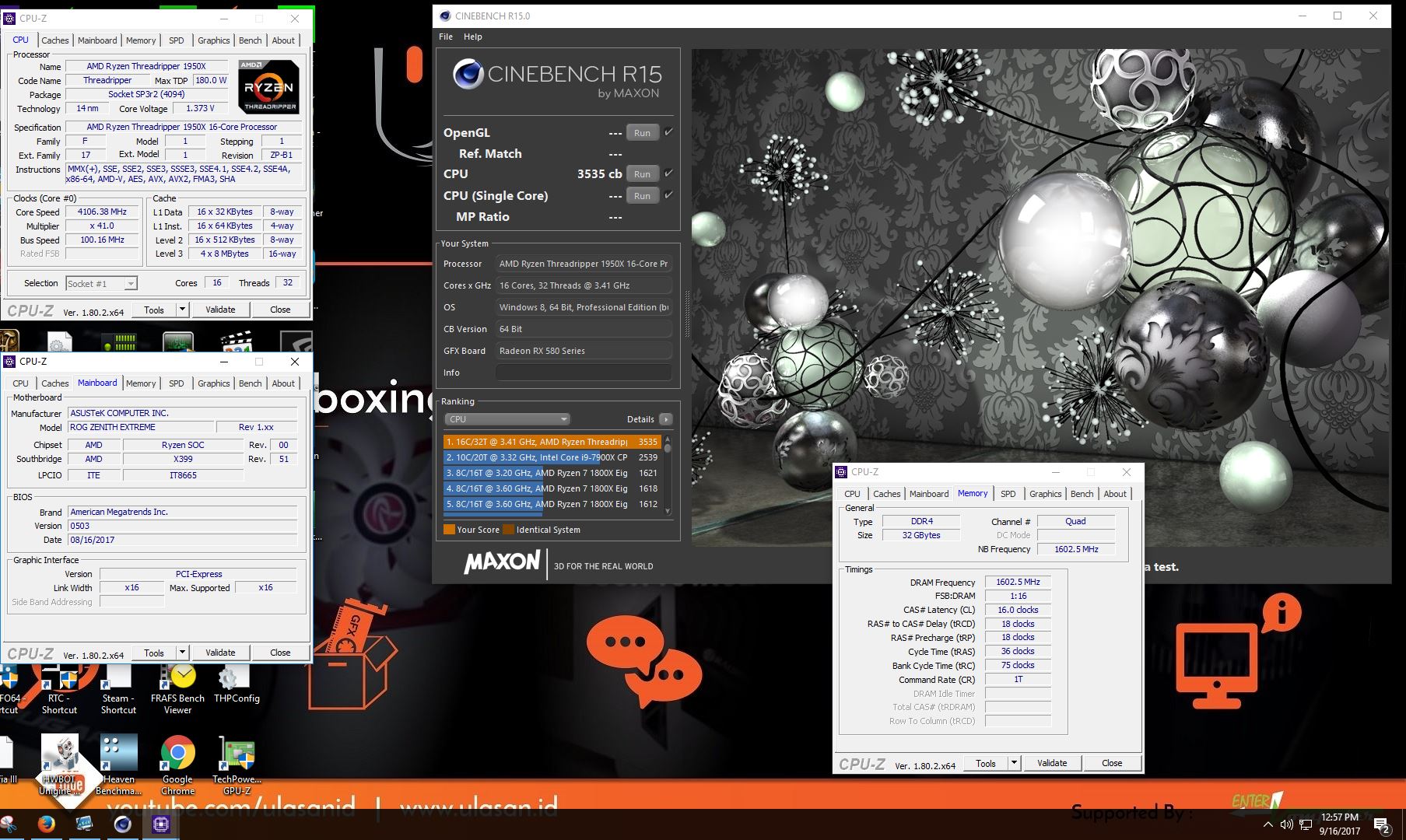Viewport: 1406px width, 840px height.
Task: Open TechPowerUp GPU-Z desktop shortcut
Action: (x=237, y=765)
